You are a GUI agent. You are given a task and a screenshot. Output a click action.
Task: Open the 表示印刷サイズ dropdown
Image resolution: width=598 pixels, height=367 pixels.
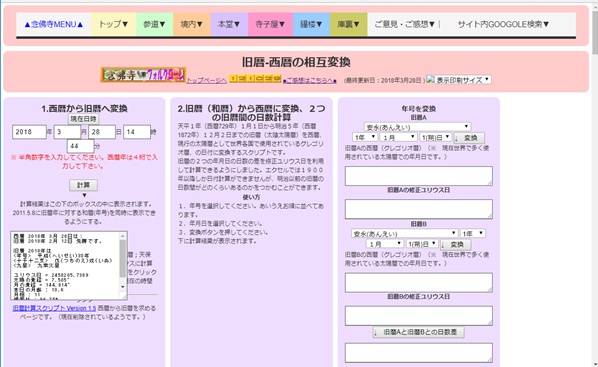pyautogui.click(x=463, y=80)
